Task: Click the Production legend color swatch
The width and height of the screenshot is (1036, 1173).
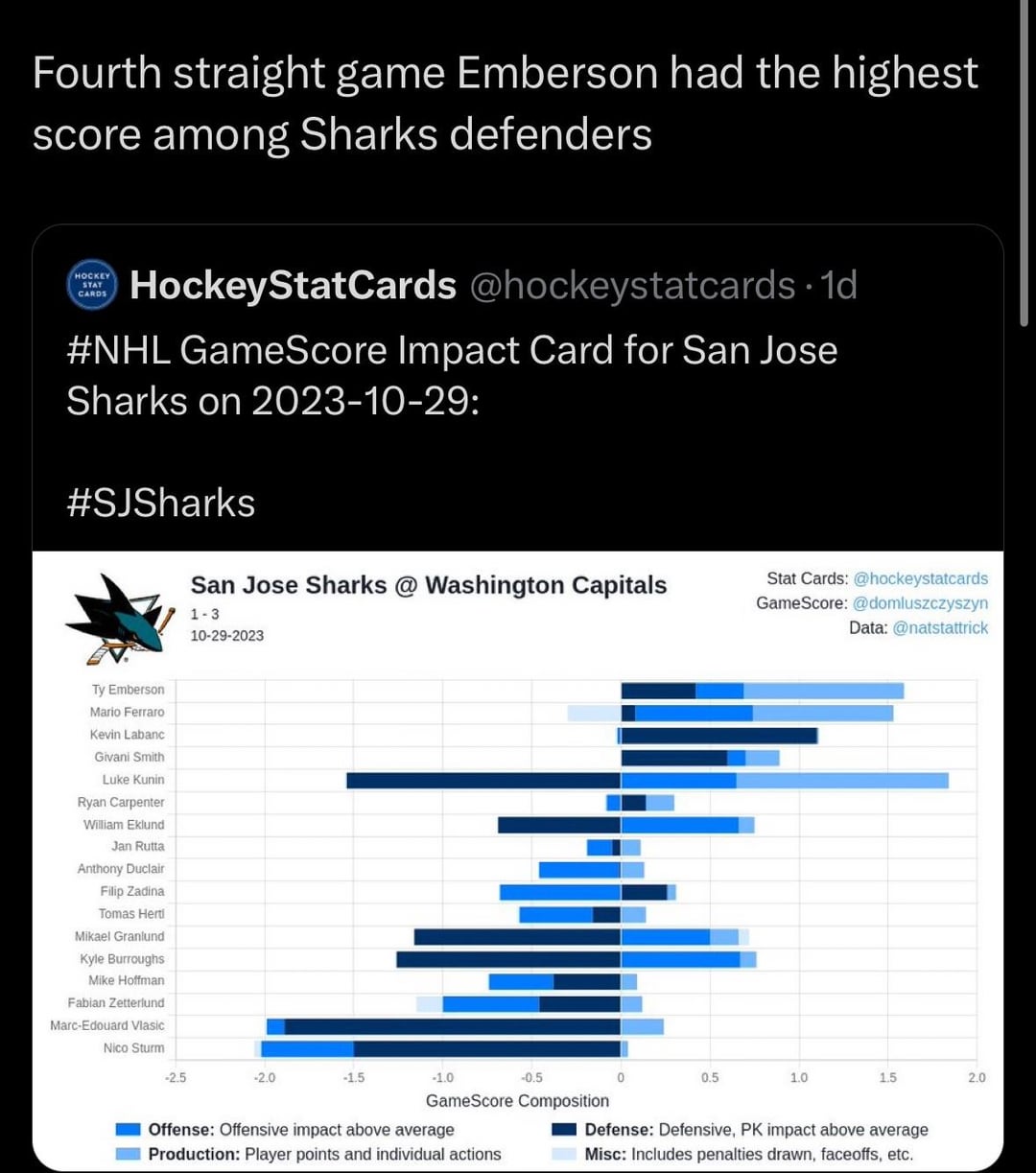Action: coord(128,1154)
